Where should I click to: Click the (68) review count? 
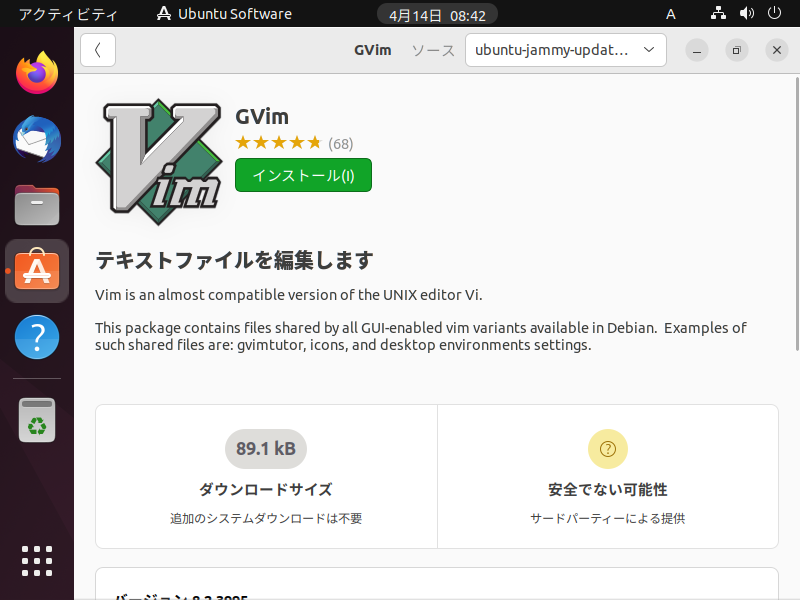(341, 144)
